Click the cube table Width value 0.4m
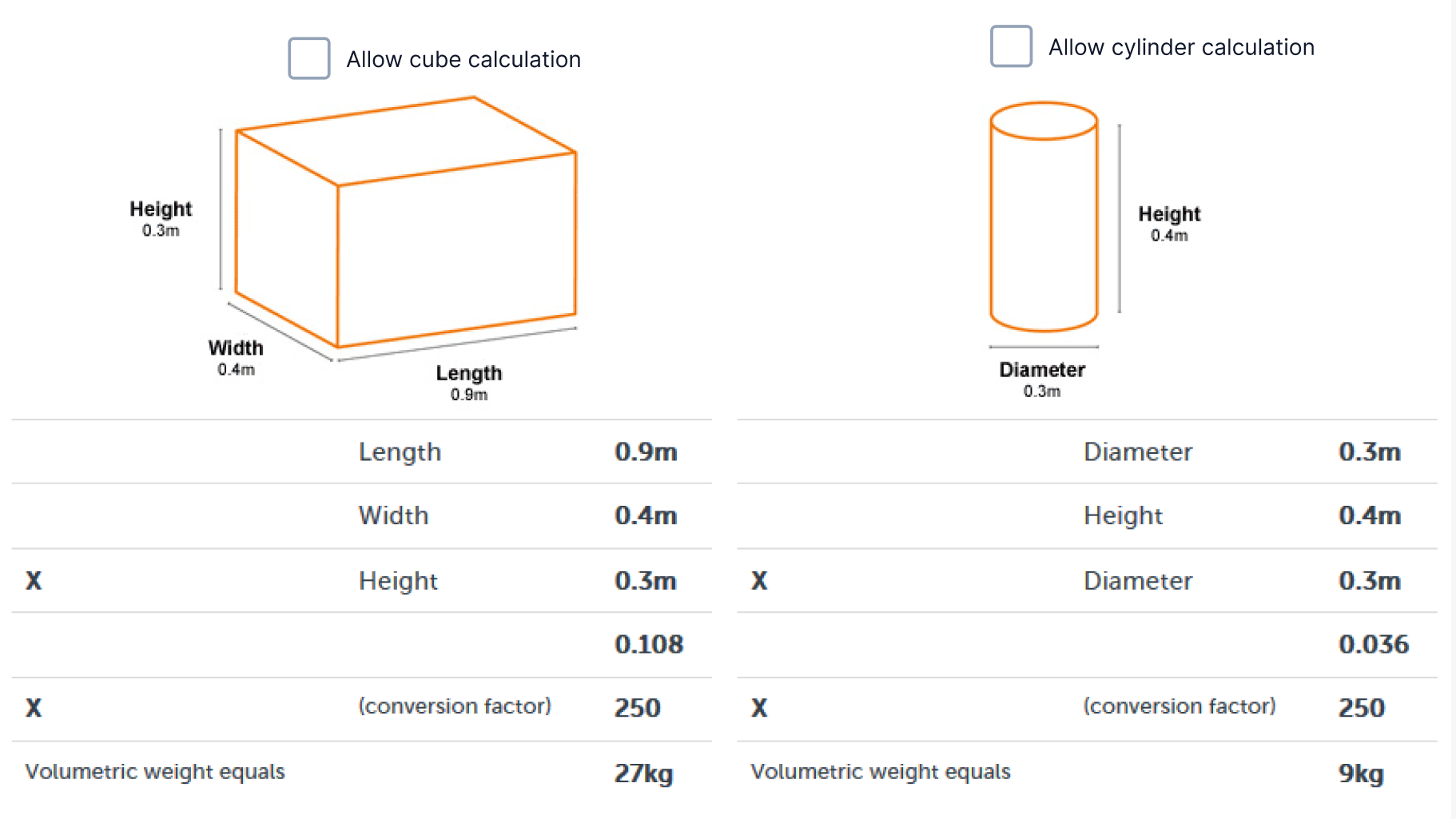 click(x=646, y=516)
